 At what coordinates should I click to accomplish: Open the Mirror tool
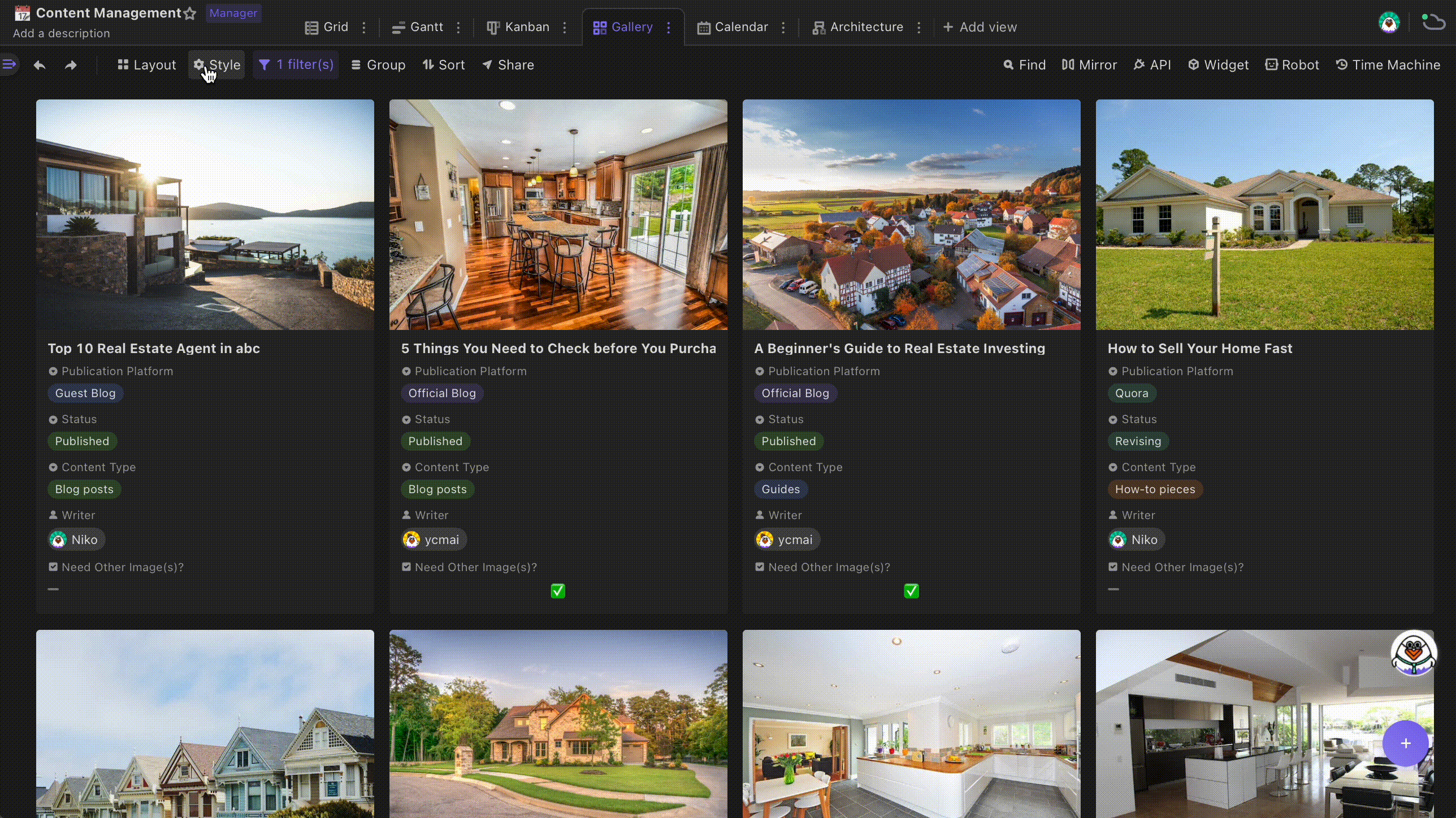pyautogui.click(x=1089, y=65)
